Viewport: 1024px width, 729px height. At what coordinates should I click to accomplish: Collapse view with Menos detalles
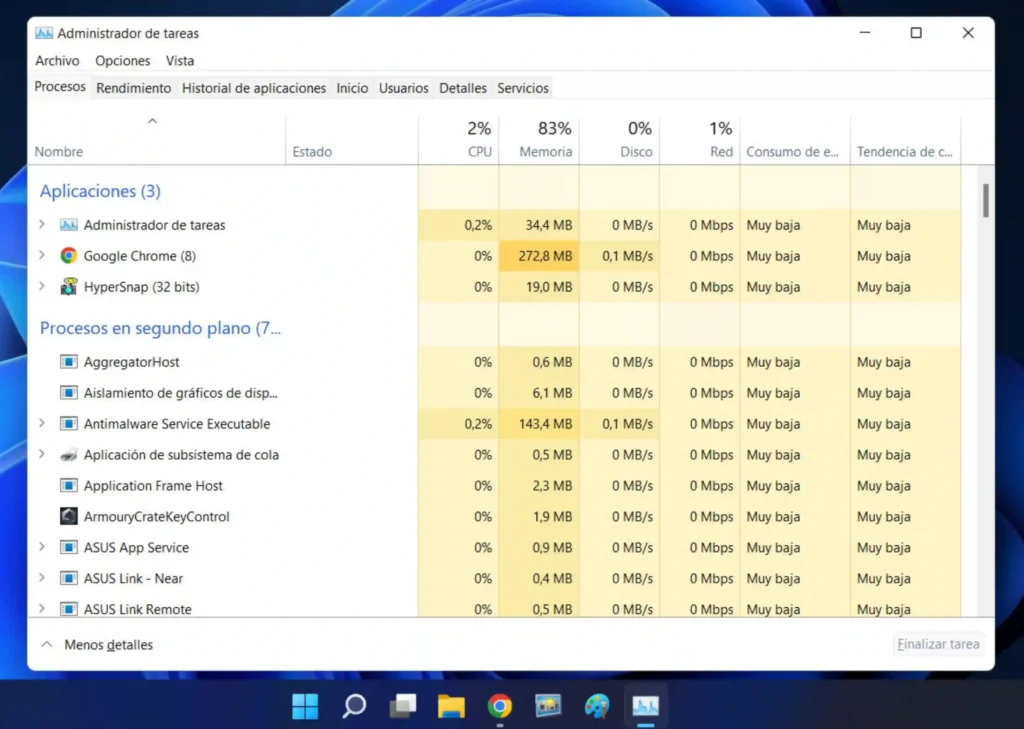97,645
